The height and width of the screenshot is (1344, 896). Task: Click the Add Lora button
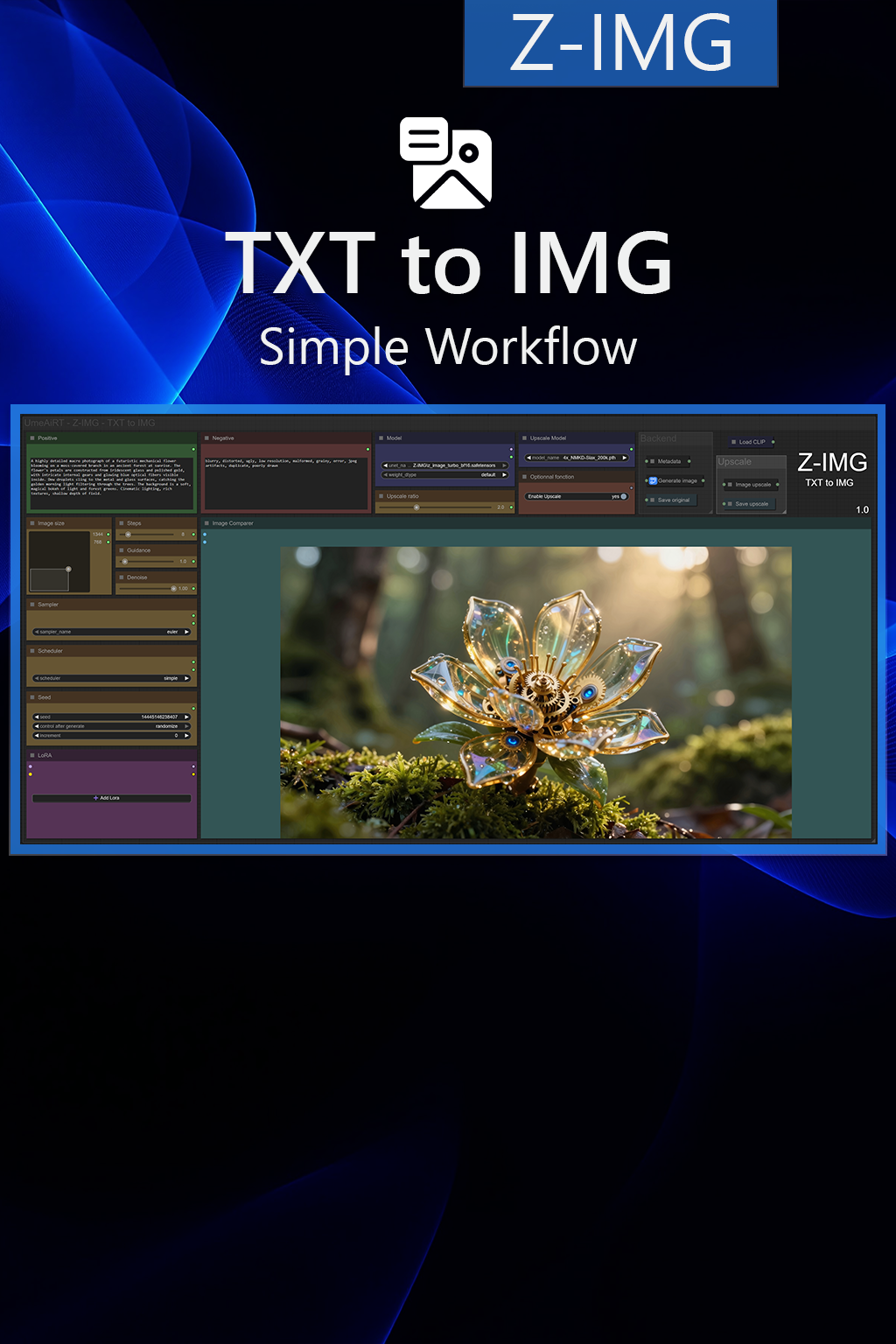click(x=112, y=798)
